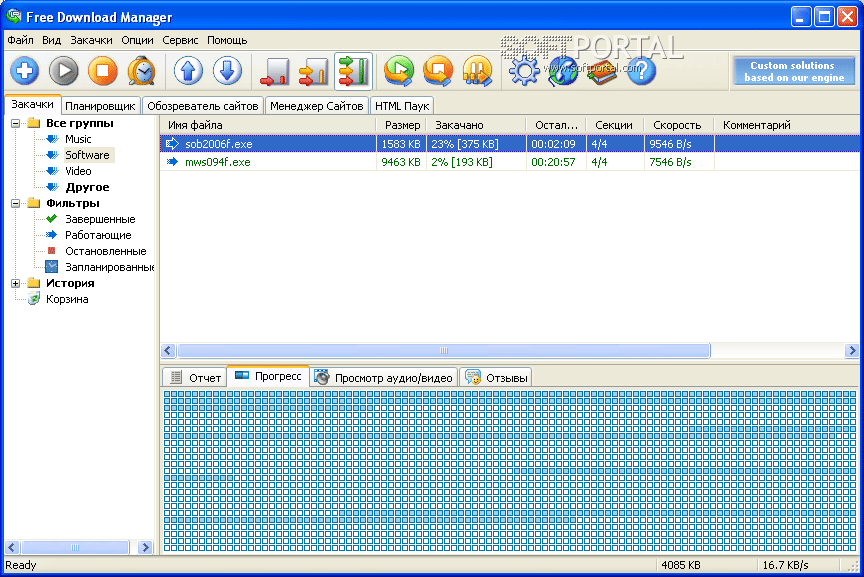Screen dimensions: 864x577
Task: Move download down with the down arrow icon
Action: coord(227,71)
